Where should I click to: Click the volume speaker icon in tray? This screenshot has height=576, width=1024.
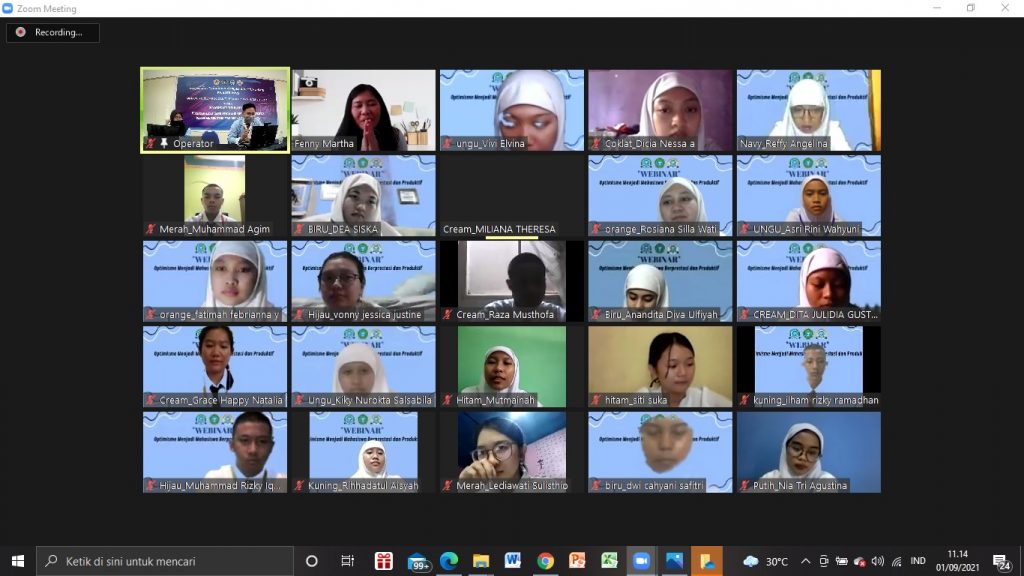[x=877, y=561]
